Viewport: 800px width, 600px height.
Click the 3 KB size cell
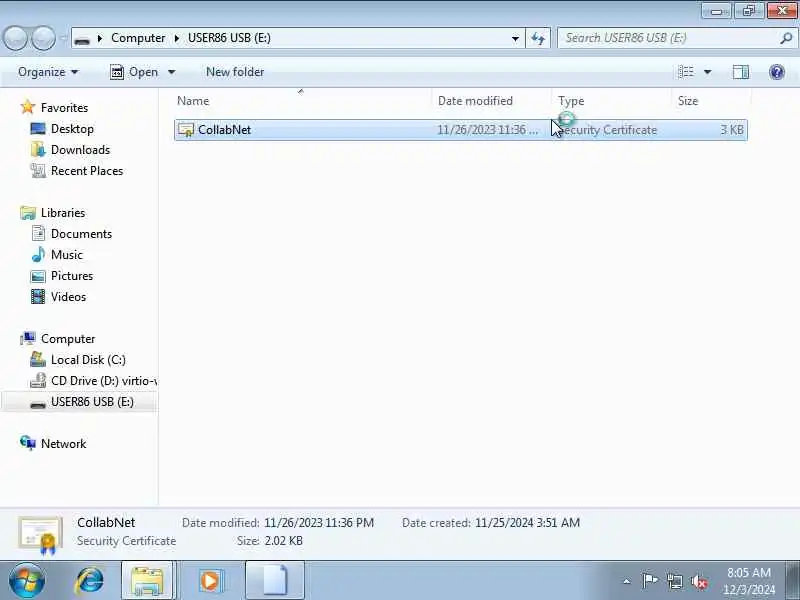732,130
